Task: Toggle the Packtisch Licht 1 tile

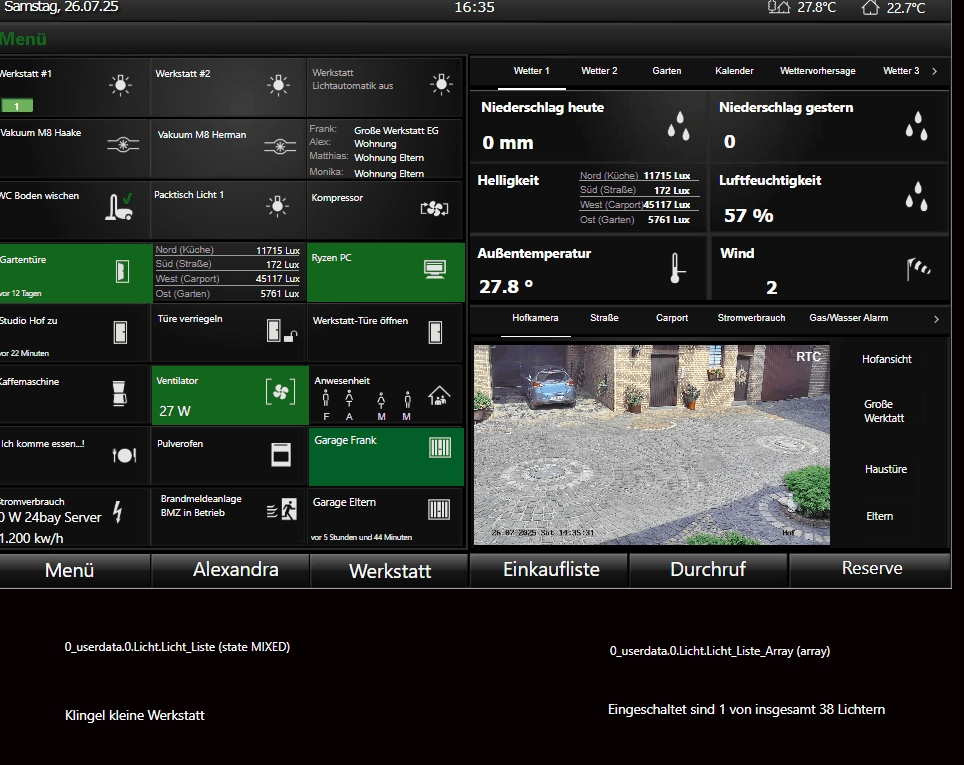Action: point(229,209)
